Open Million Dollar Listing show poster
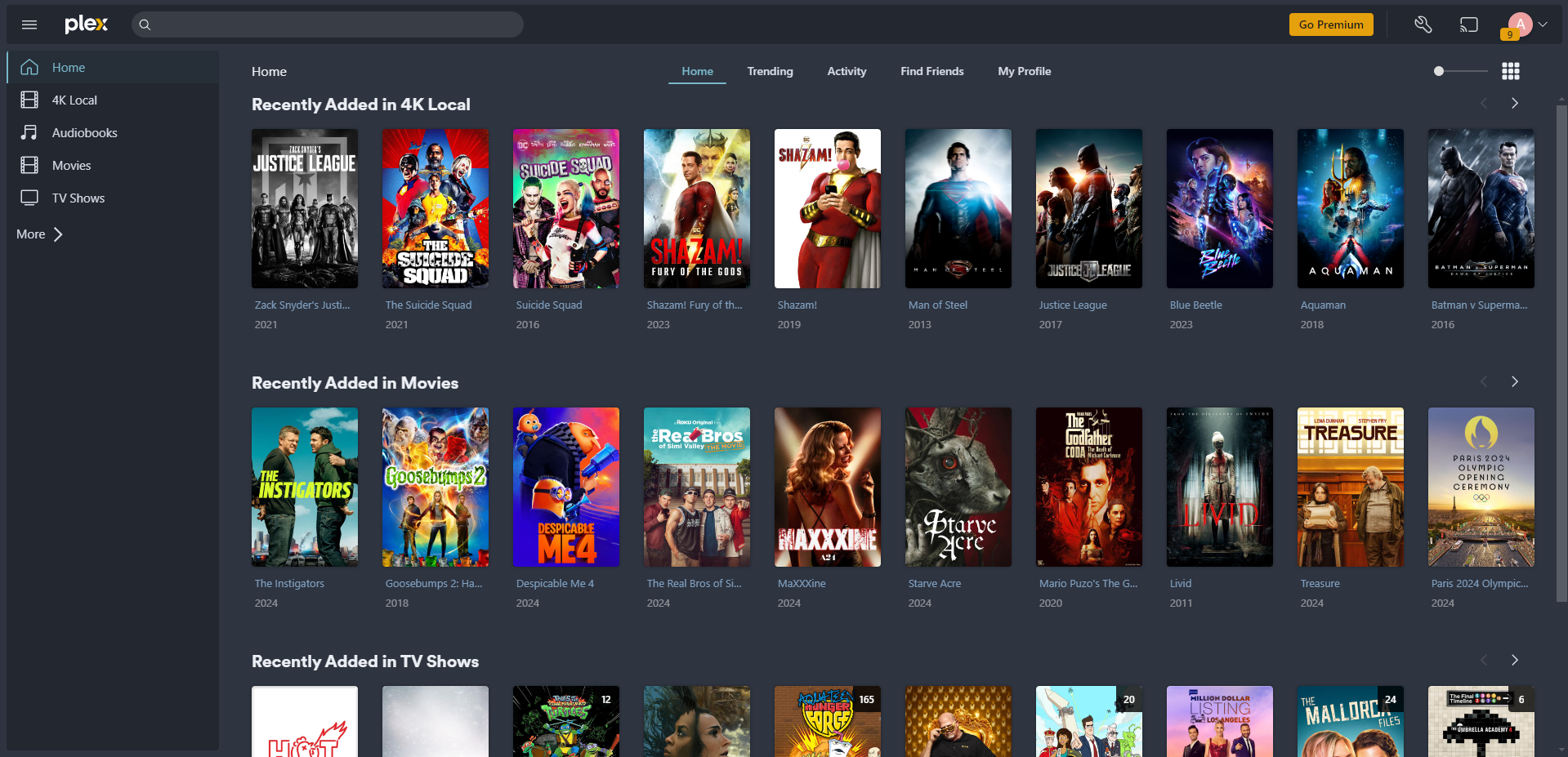Screen dimensions: 1568x757 [x=1220, y=721]
